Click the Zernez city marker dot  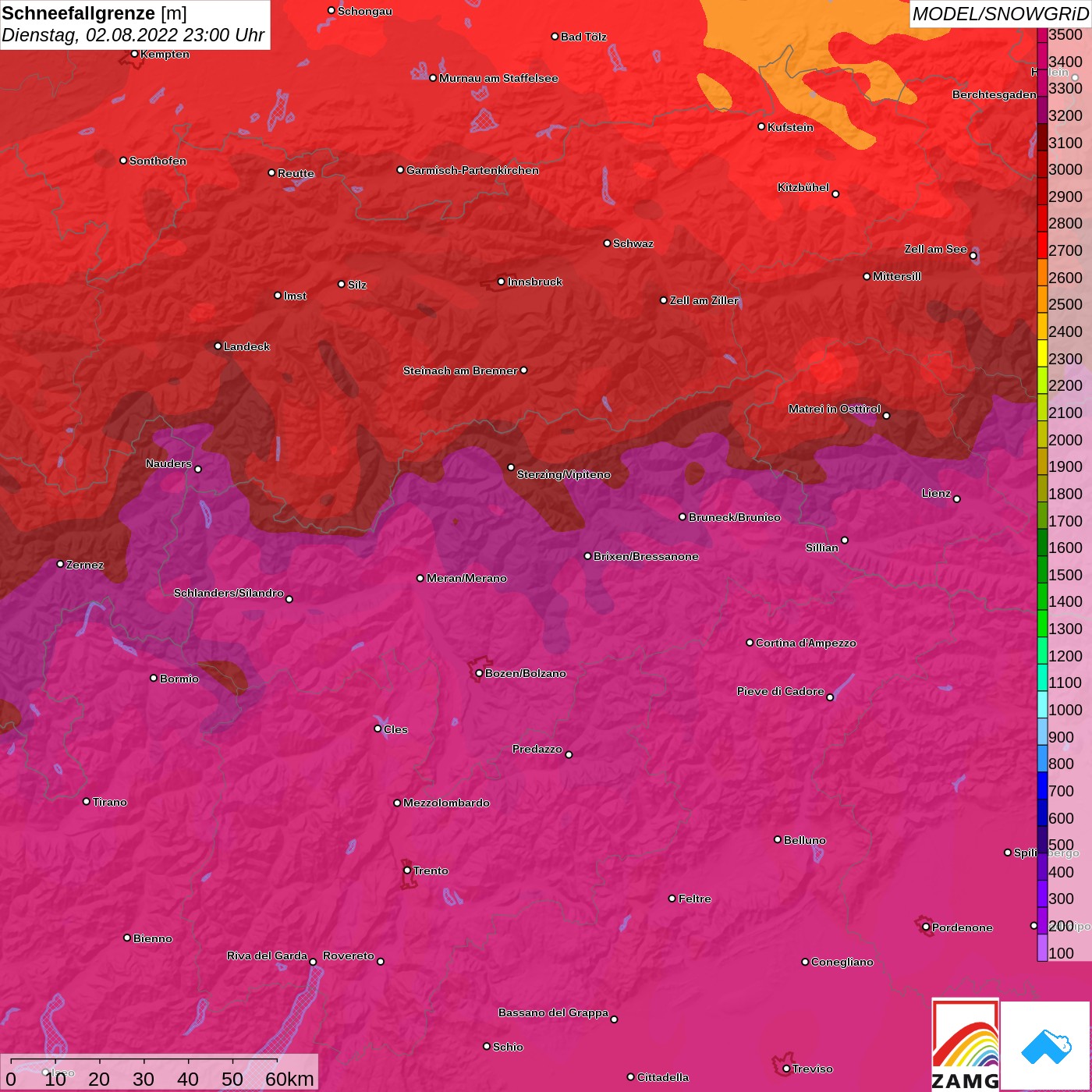[x=60, y=564]
